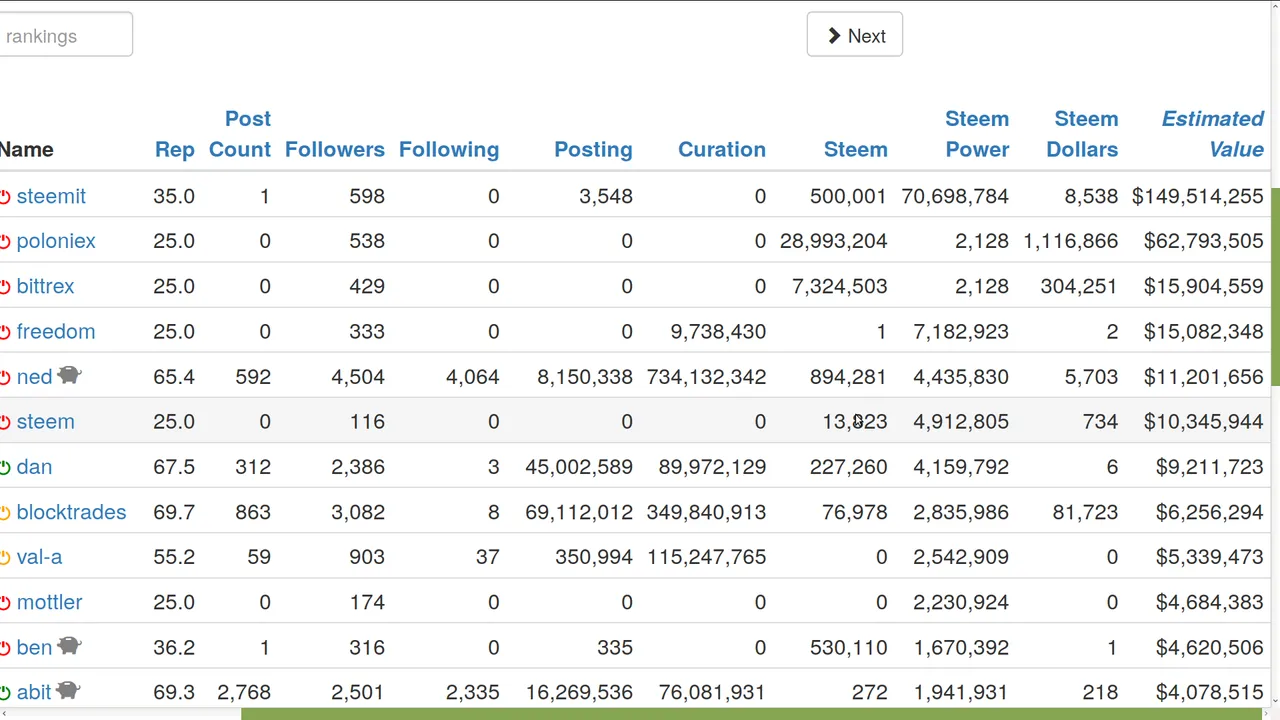This screenshot has height=720, width=1280.
Task: Open the val-a account link
Action: pos(39,557)
